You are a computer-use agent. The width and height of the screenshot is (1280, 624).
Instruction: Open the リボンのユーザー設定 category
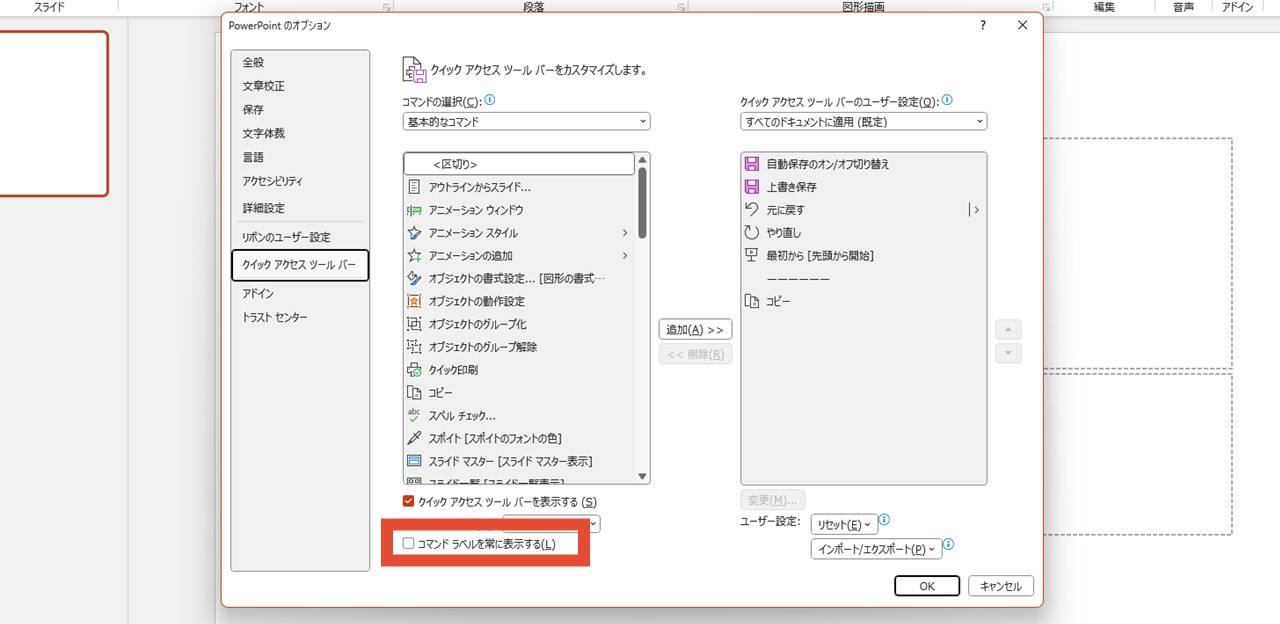click(300, 237)
